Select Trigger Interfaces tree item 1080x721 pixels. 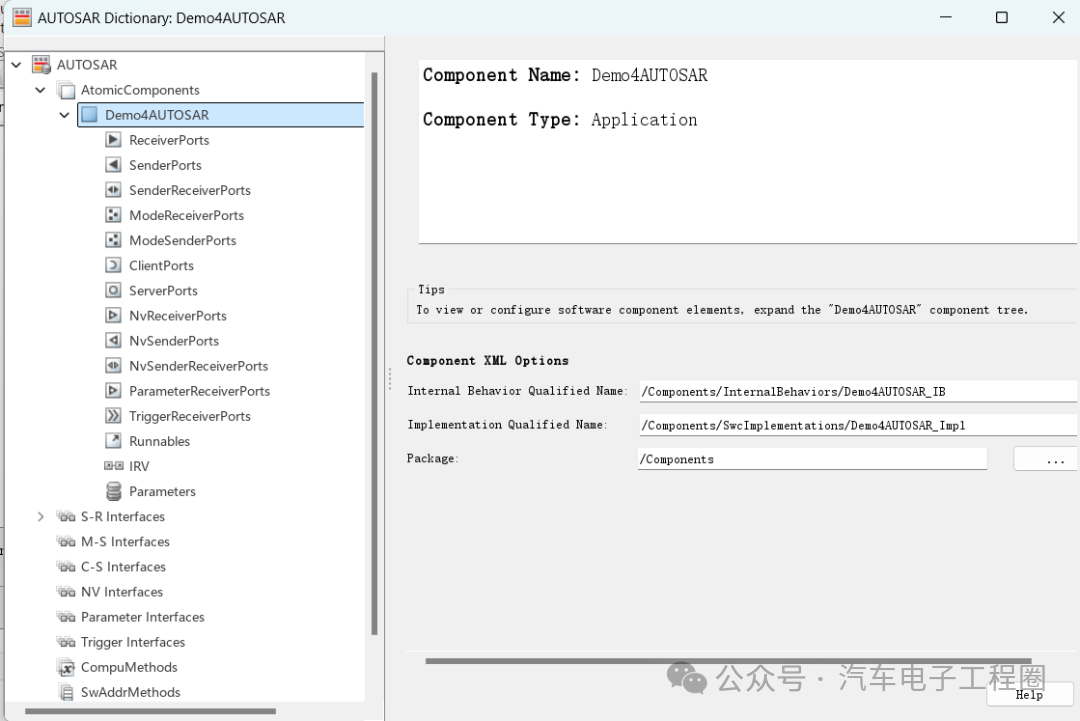click(133, 642)
